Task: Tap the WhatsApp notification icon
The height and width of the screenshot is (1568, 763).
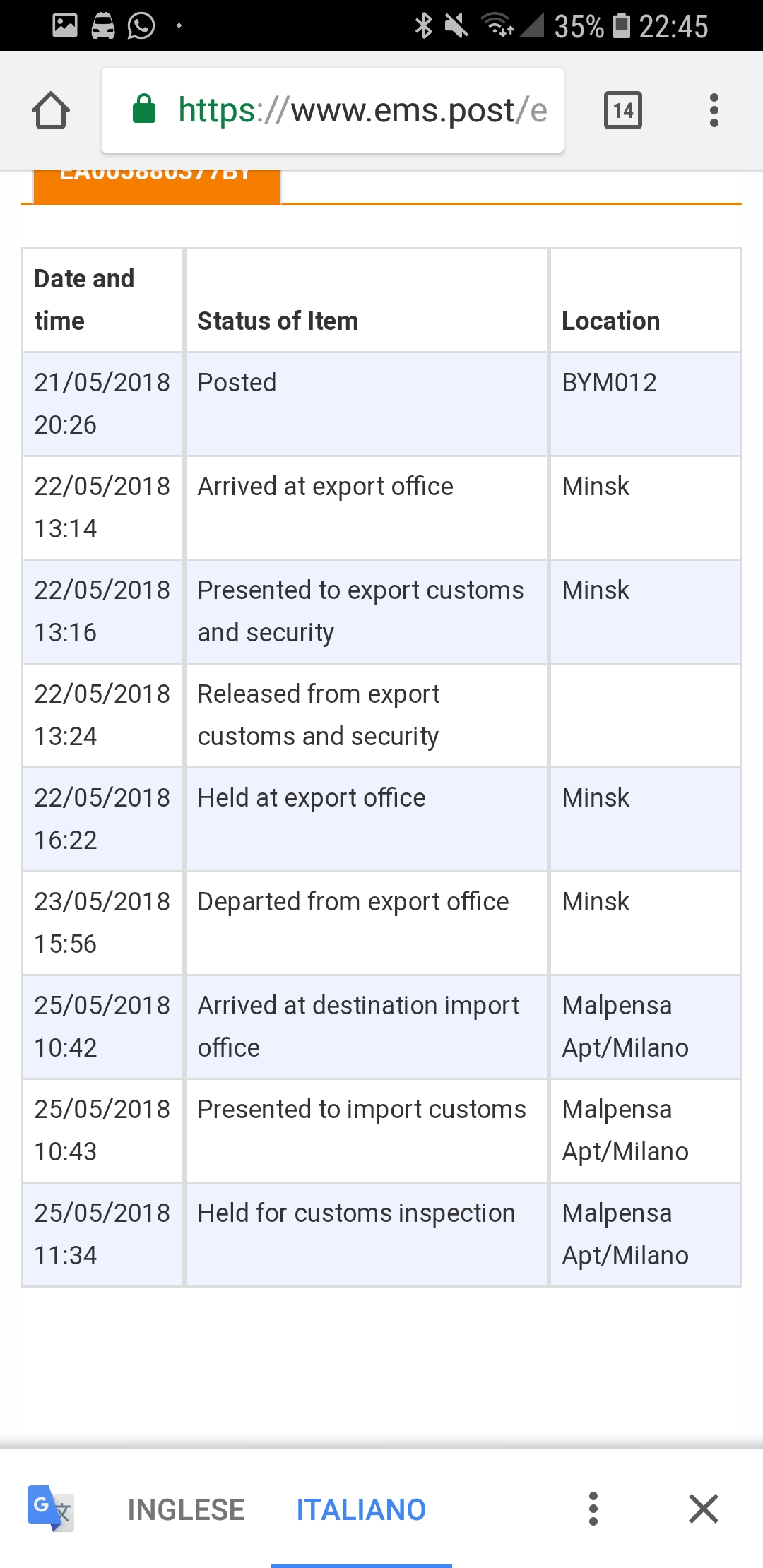Action: pos(141,26)
